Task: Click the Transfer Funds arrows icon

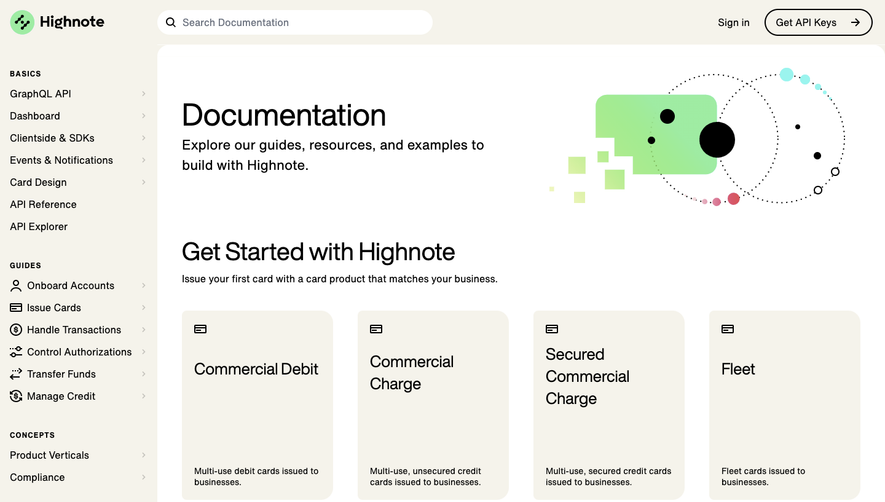Action: point(16,374)
